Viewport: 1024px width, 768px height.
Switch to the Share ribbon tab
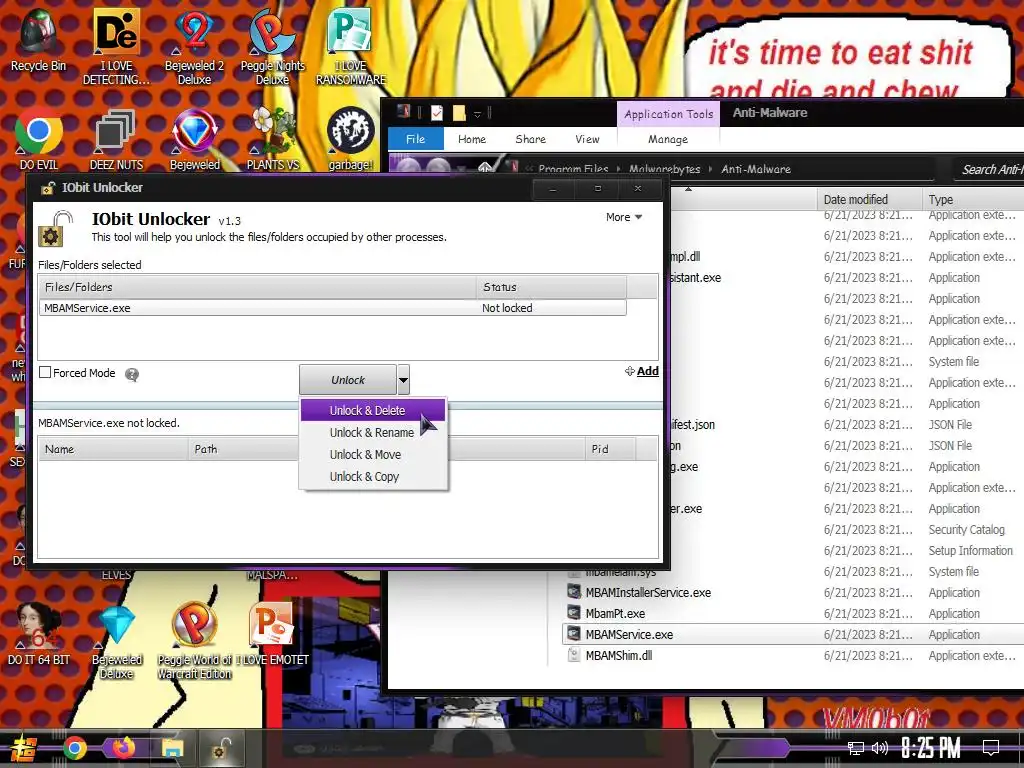coord(530,139)
